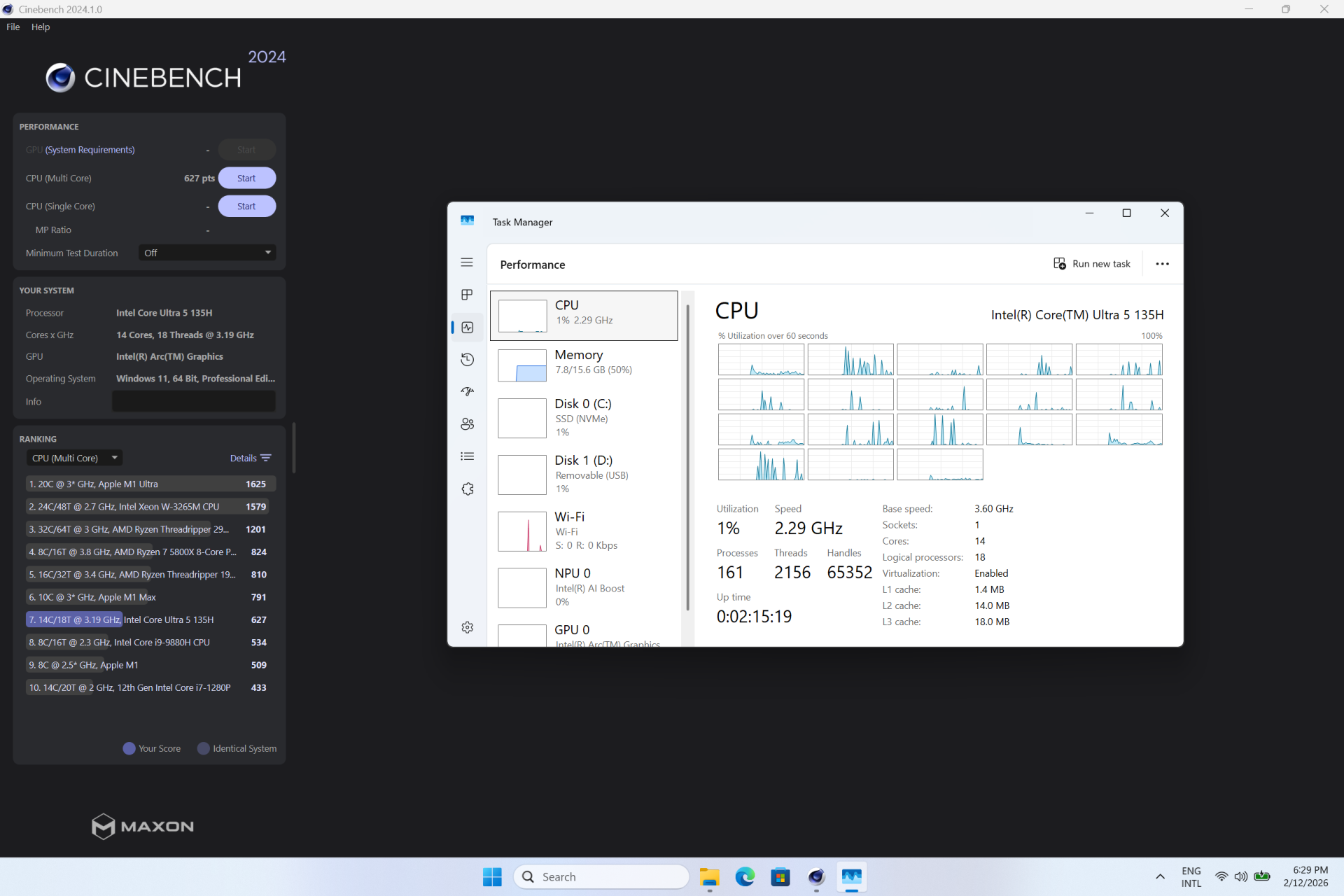Image resolution: width=1344 pixels, height=896 pixels.
Task: Click Up time value 0:02:15:19
Action: pyautogui.click(x=754, y=617)
